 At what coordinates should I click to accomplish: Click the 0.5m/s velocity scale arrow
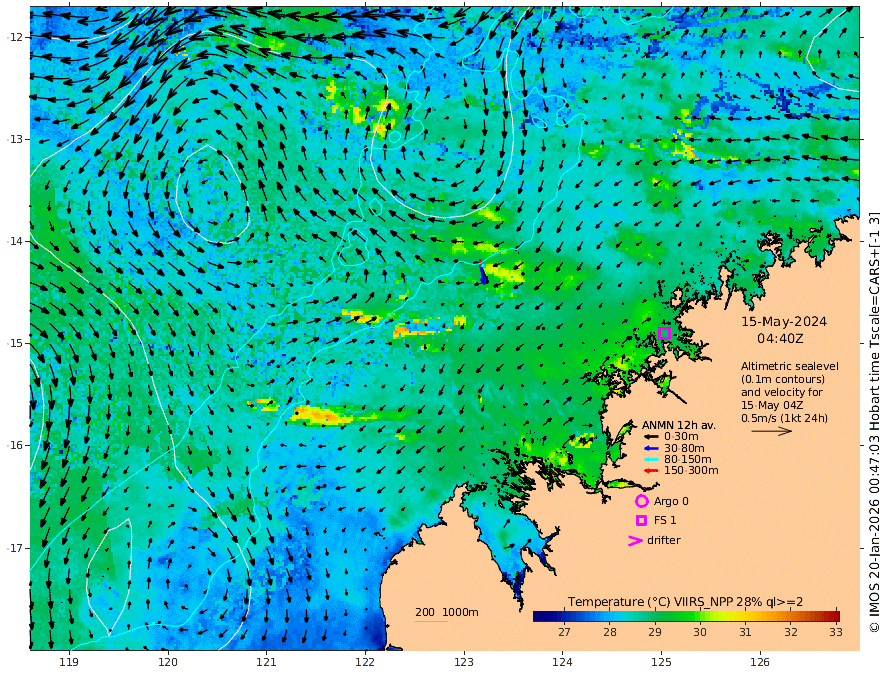pos(772,431)
